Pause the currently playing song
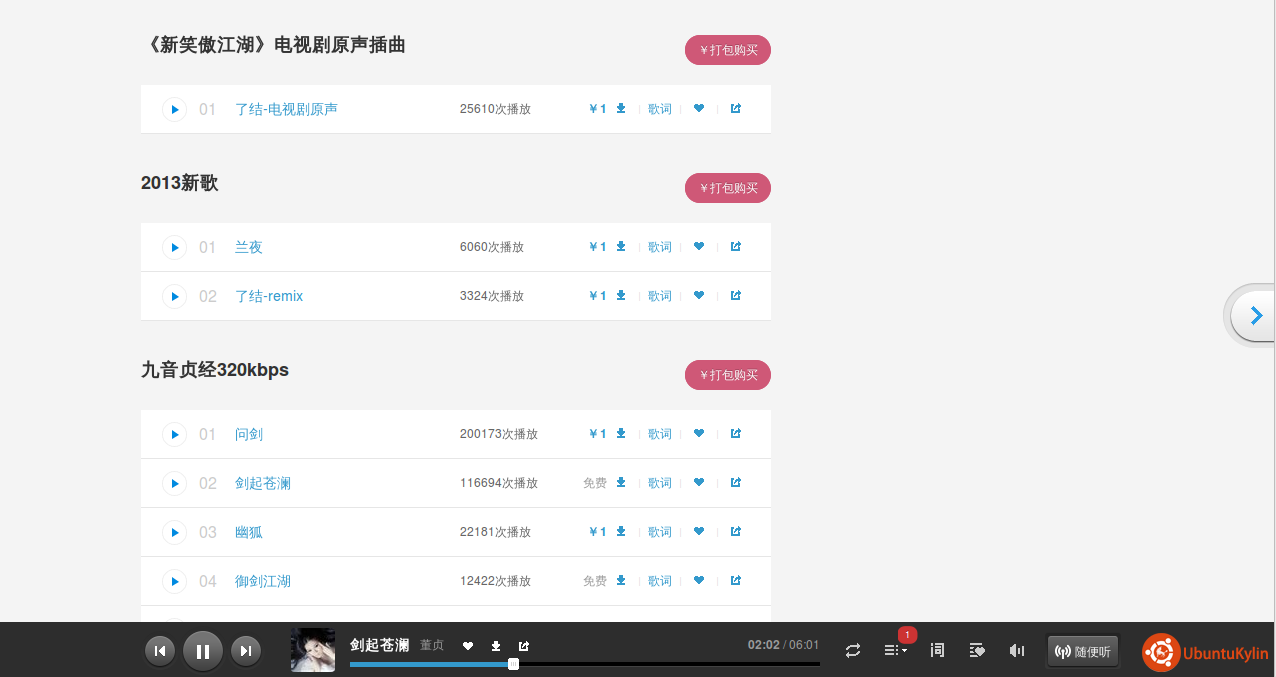1276x677 pixels. (x=203, y=652)
